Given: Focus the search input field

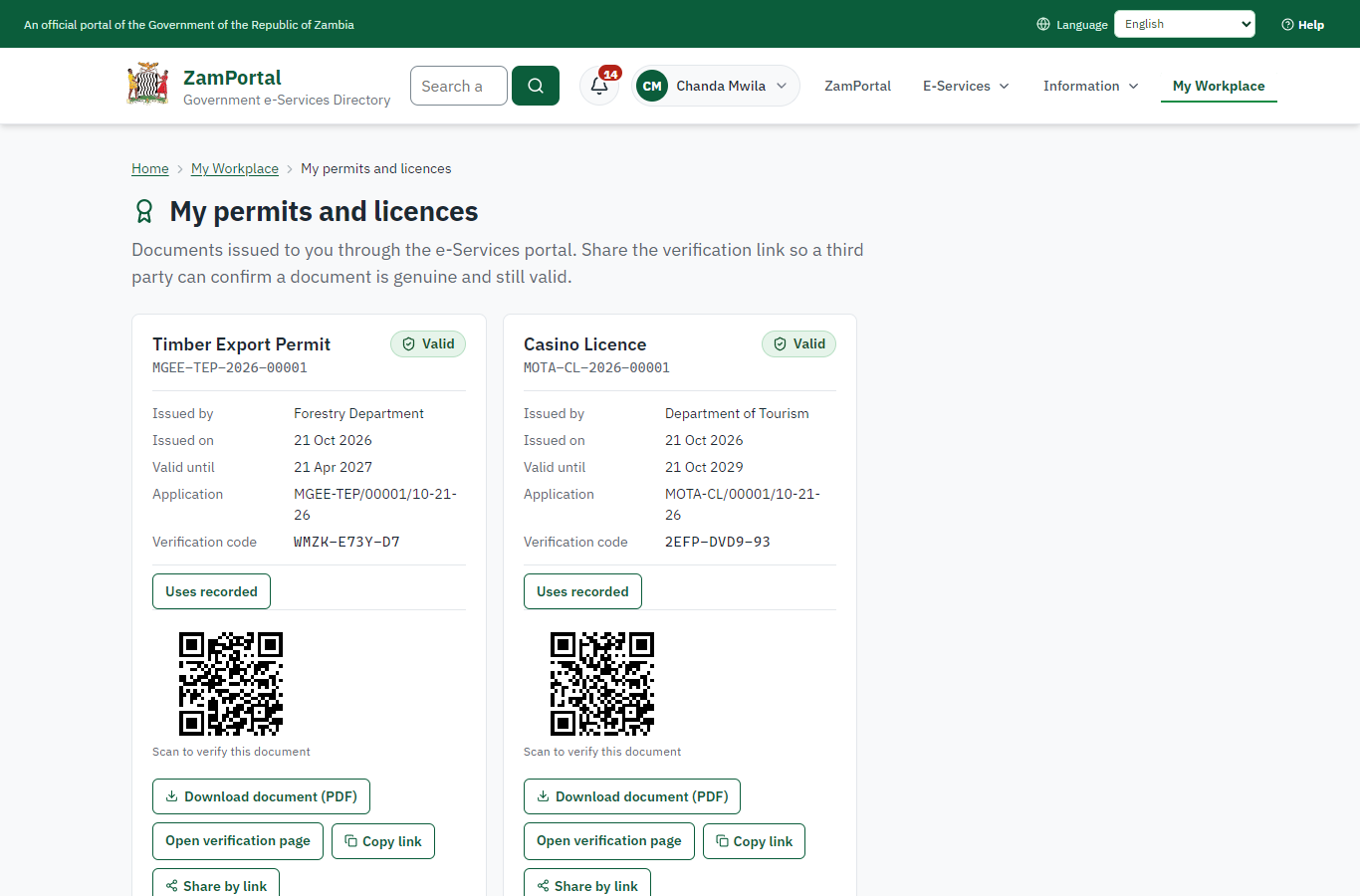Looking at the screenshot, I should point(459,86).
